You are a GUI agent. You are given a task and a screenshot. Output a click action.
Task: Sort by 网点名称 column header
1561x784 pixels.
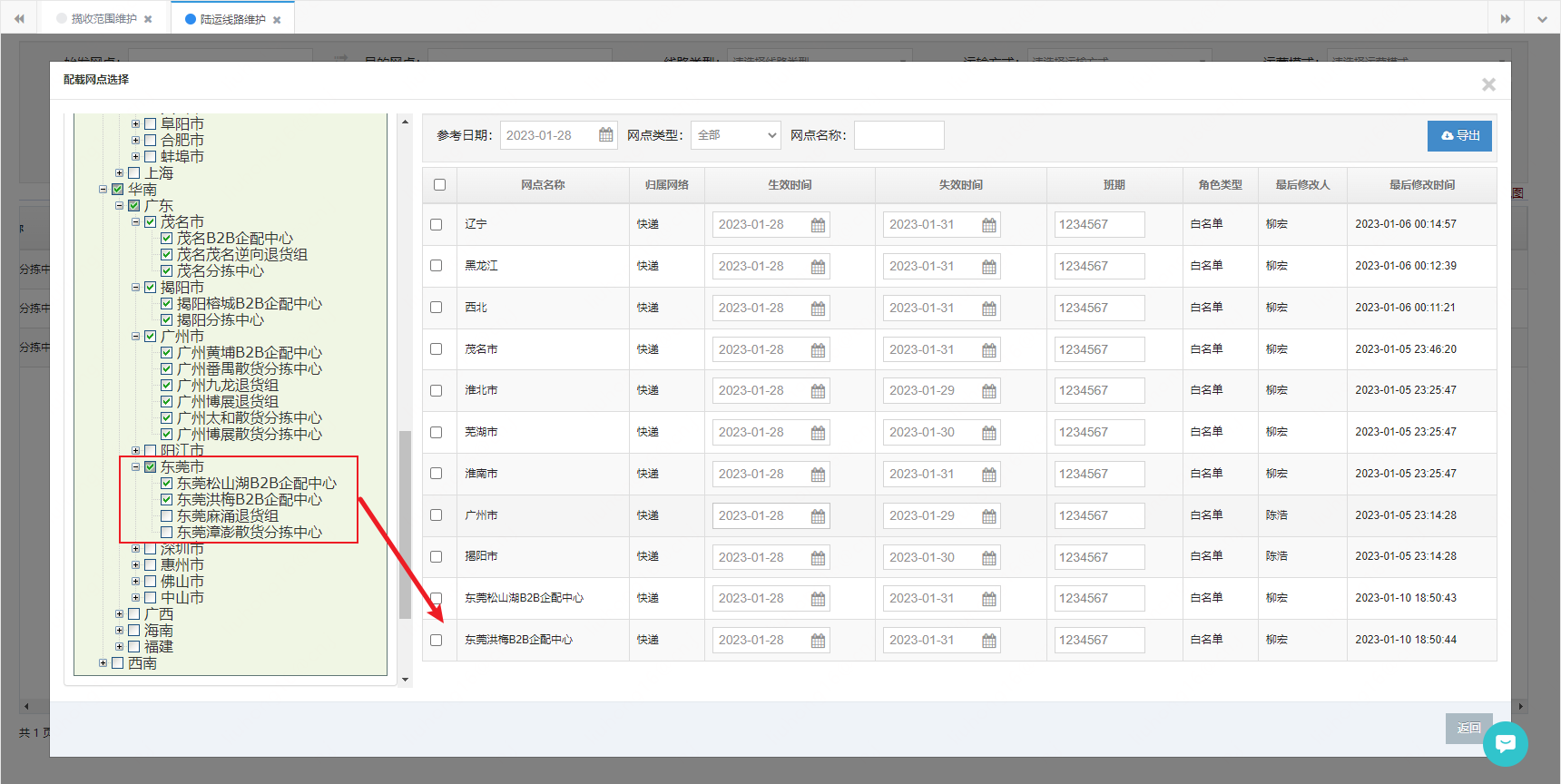543,185
